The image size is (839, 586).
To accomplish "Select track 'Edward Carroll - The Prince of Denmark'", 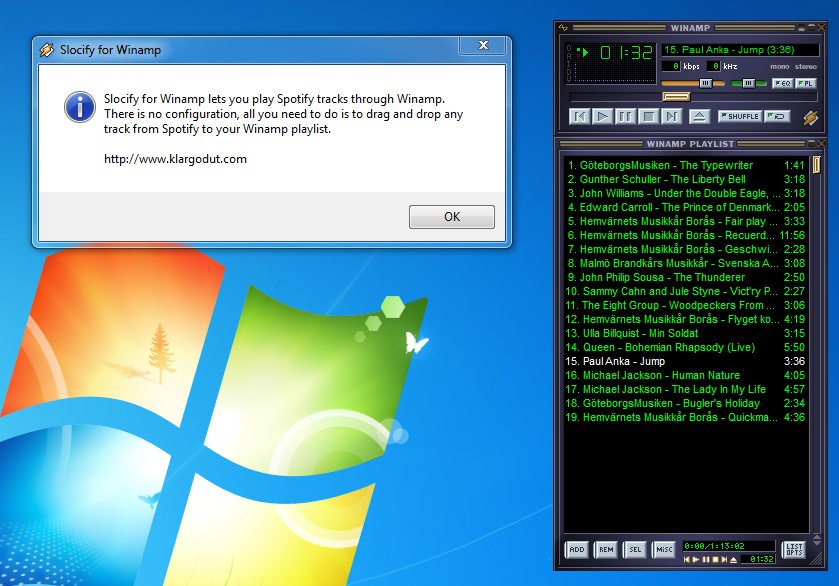I will [x=685, y=207].
